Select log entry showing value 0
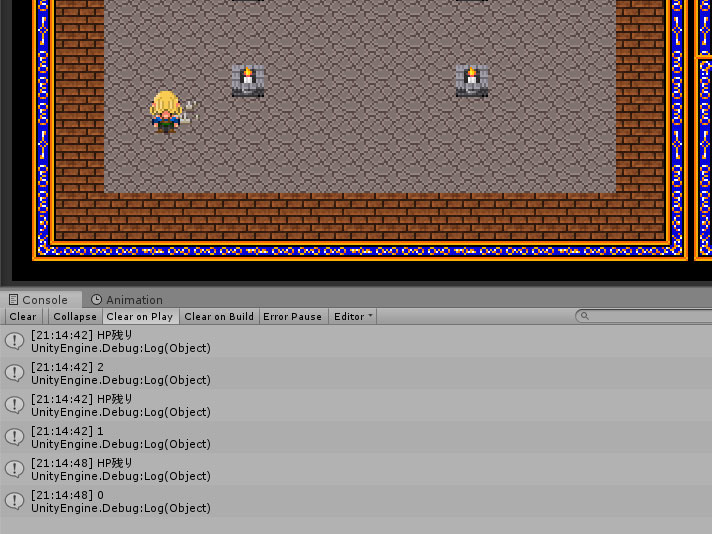This screenshot has width=712, height=534. click(x=356, y=501)
